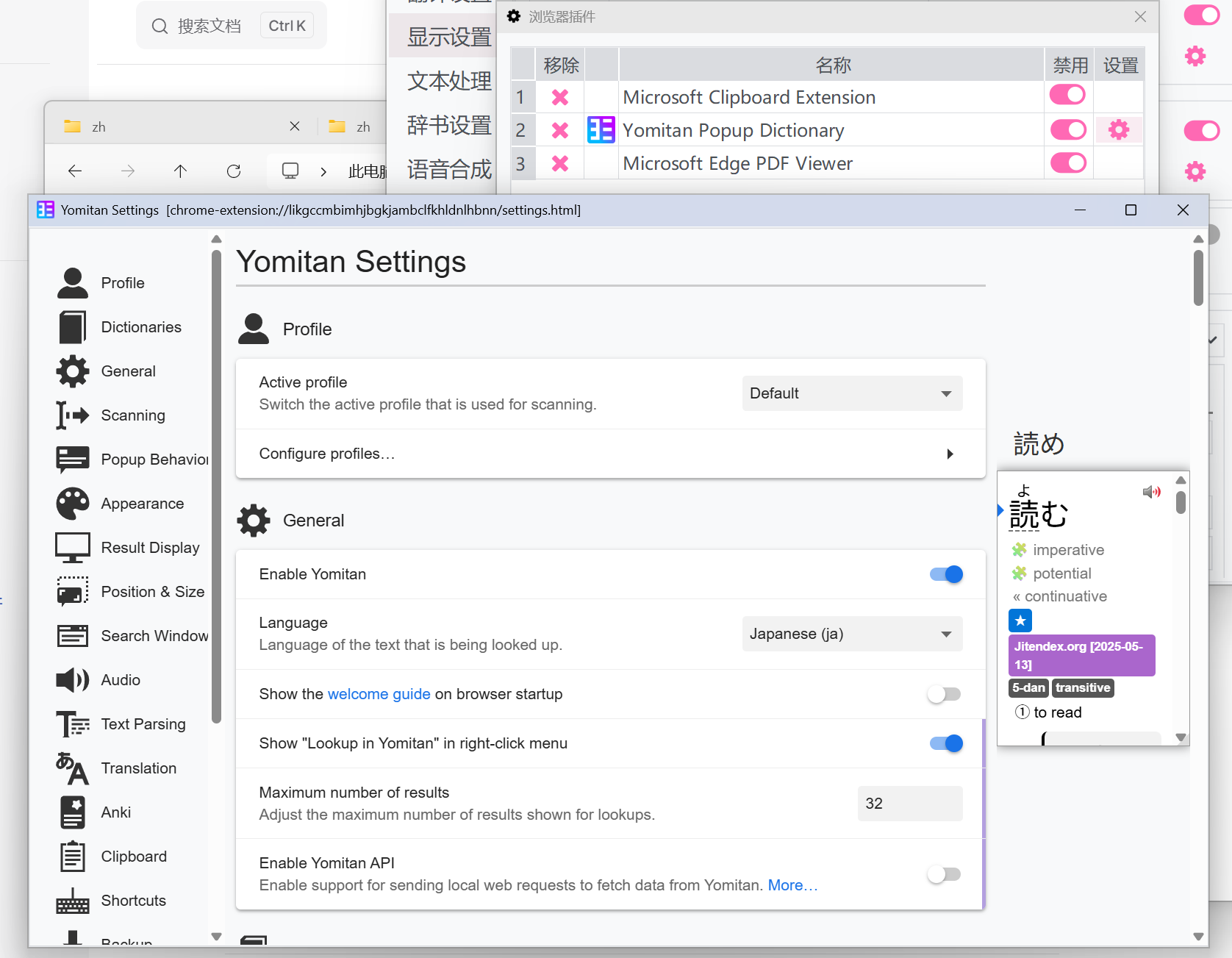The width and height of the screenshot is (1232, 958).
Task: Open 语音合成 menu item
Action: click(x=449, y=169)
